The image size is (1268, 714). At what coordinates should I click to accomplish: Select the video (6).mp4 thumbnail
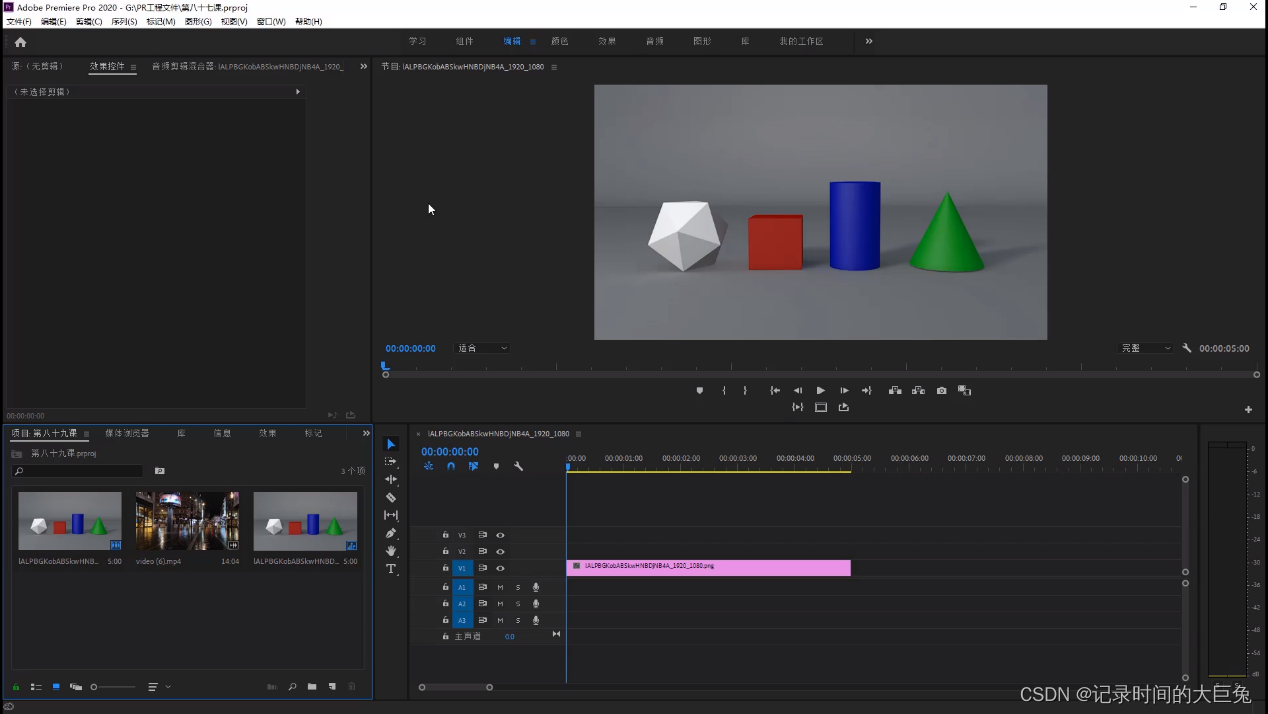[x=187, y=520]
